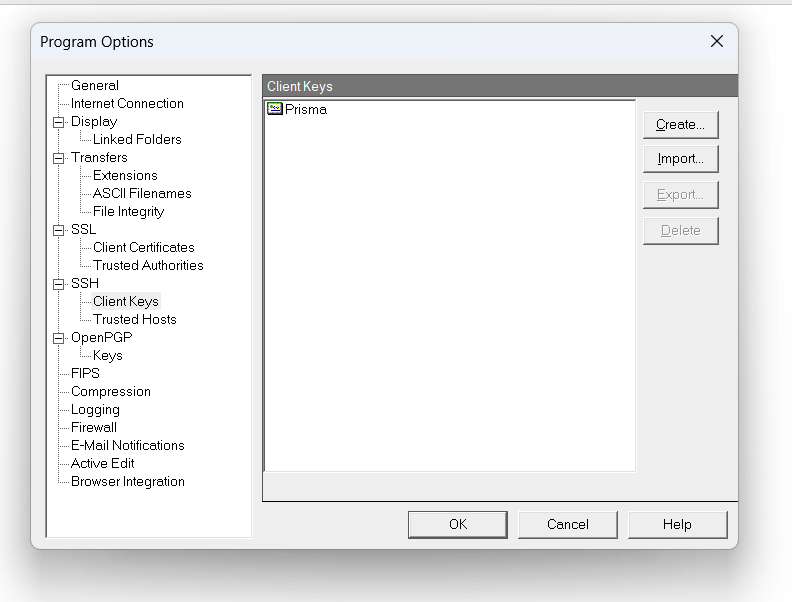This screenshot has width=792, height=602.
Task: Select E-Mail Notifications page
Action: 128,445
